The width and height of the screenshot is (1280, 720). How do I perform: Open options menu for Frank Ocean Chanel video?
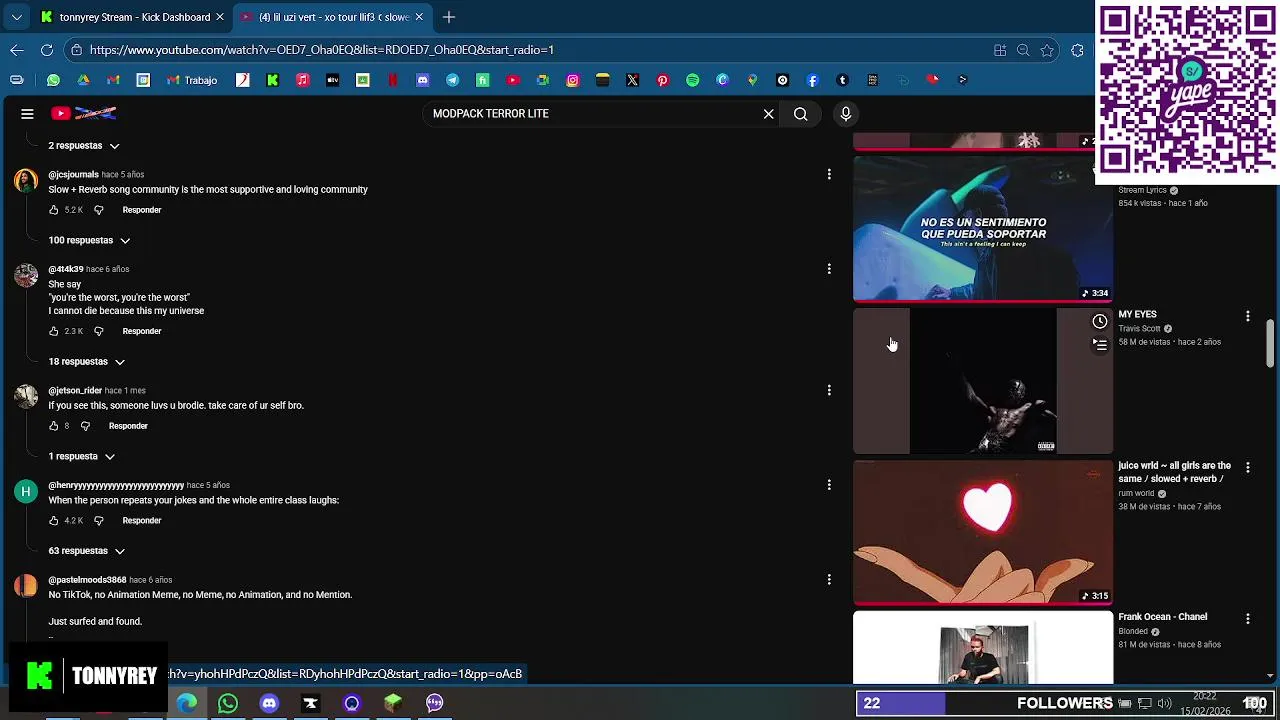(x=1247, y=619)
